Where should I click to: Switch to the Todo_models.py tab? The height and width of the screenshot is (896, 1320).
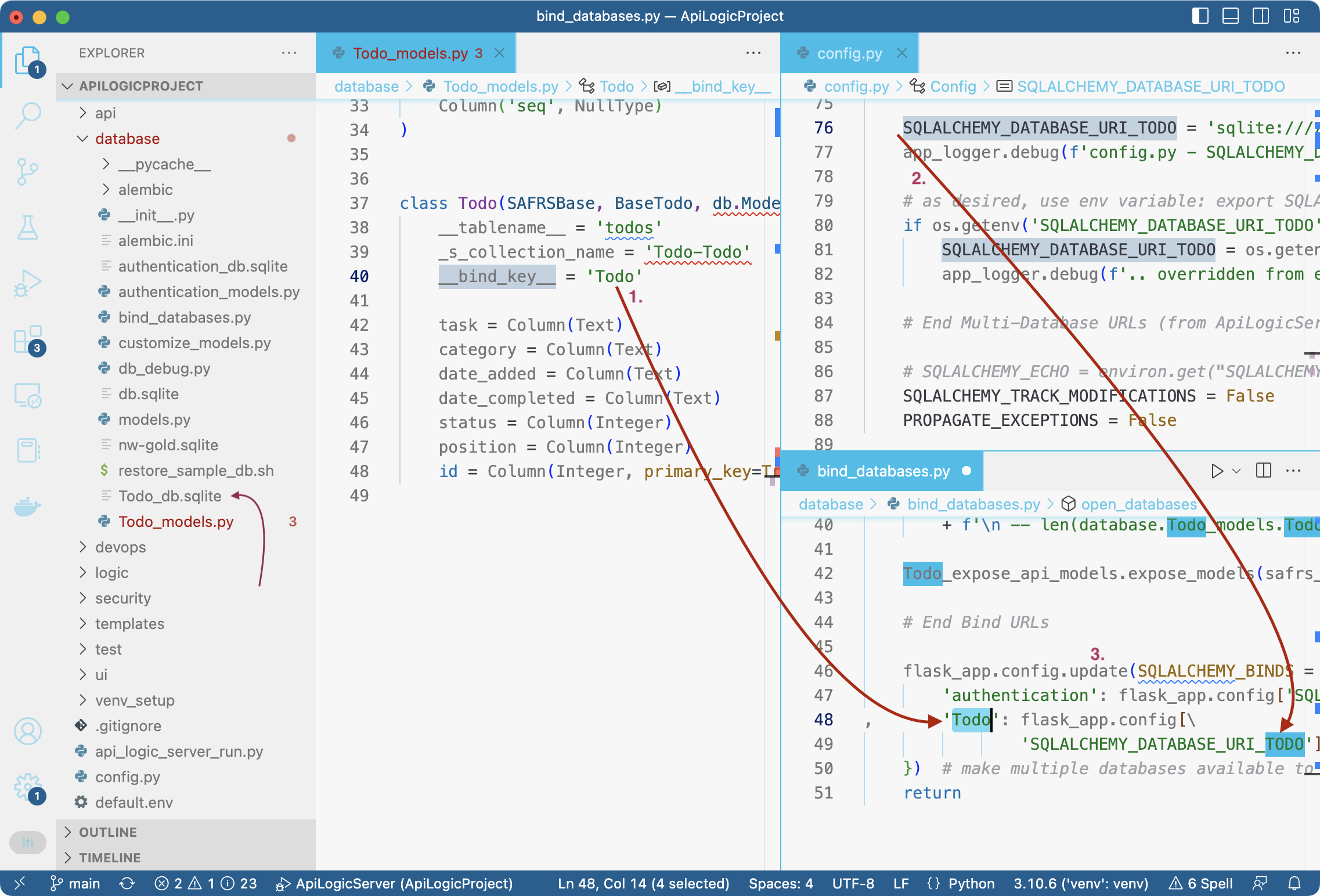[x=416, y=53]
